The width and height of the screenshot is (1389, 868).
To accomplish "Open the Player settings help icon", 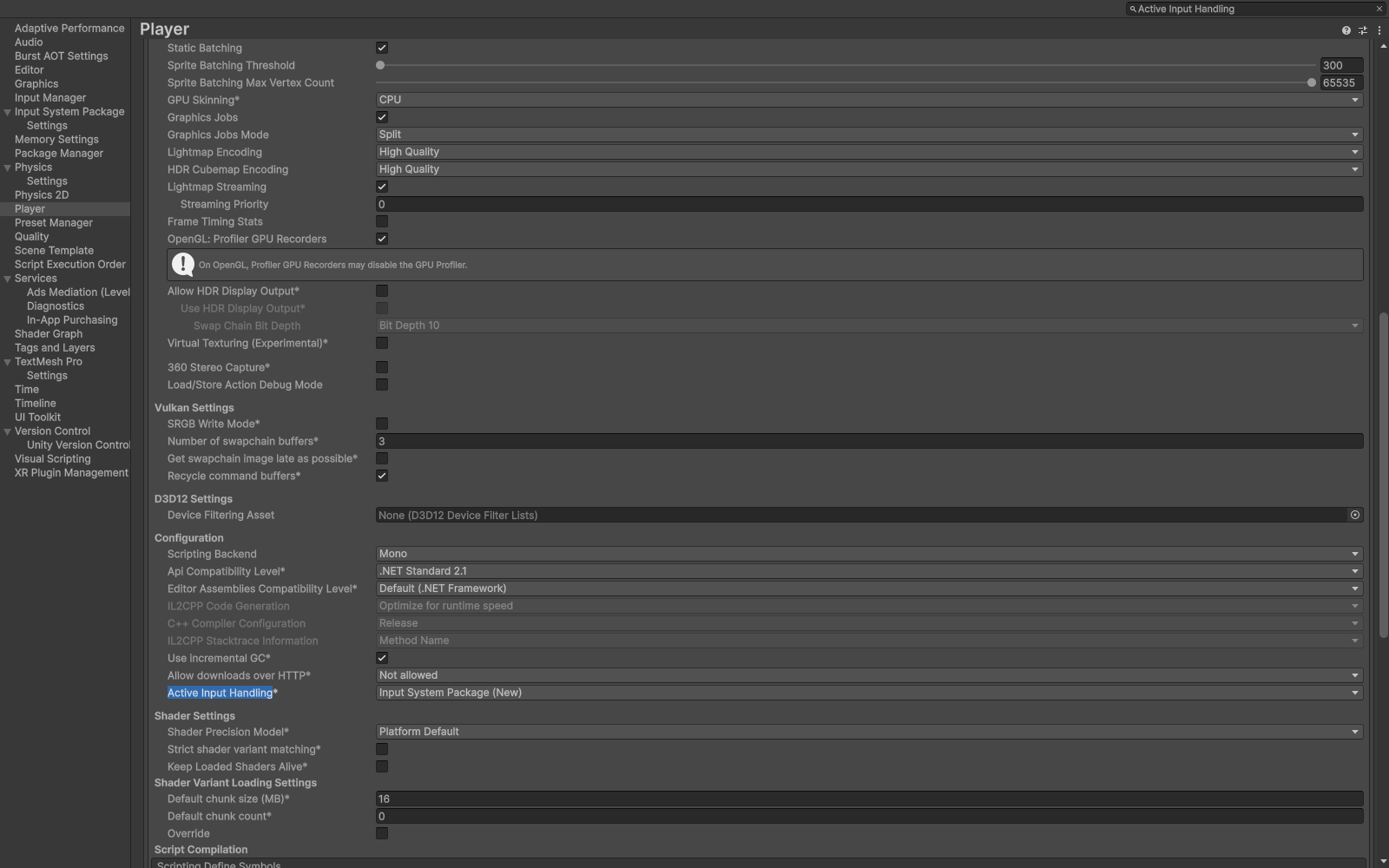I will pos(1346,30).
